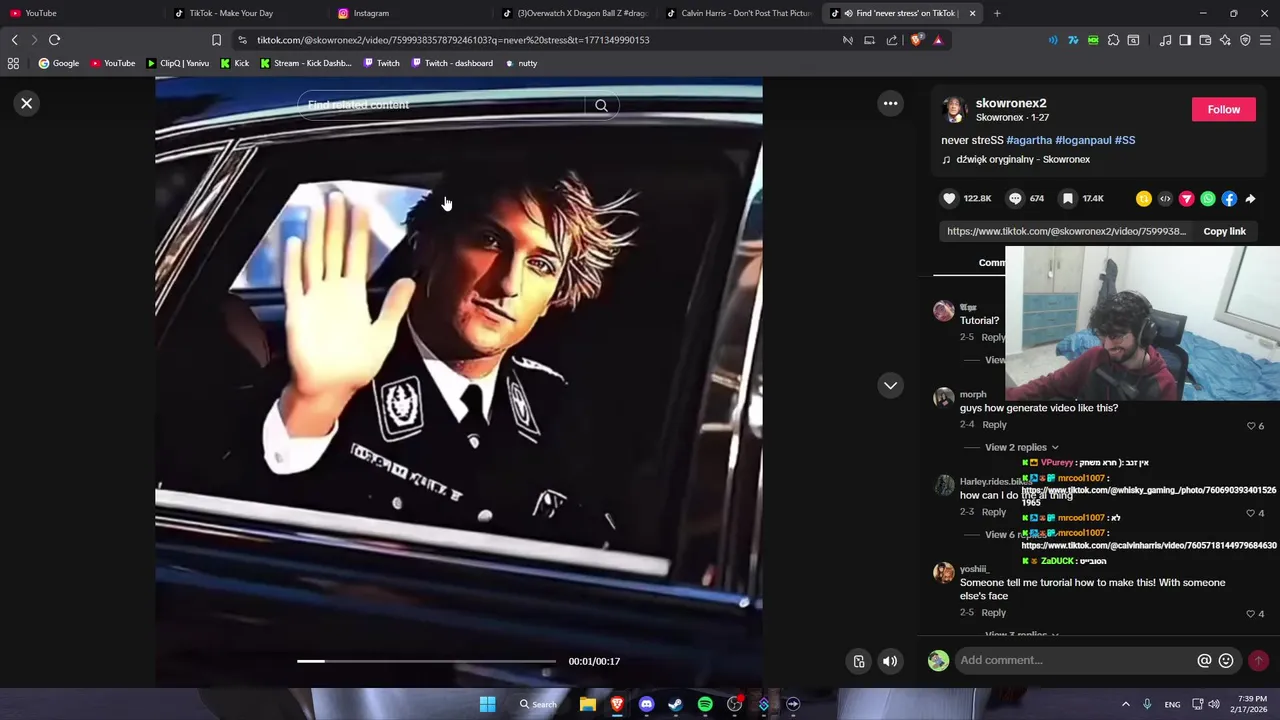
Task: Switch to the Overwatch X Dragon Ball Z tab
Action: [x=575, y=13]
